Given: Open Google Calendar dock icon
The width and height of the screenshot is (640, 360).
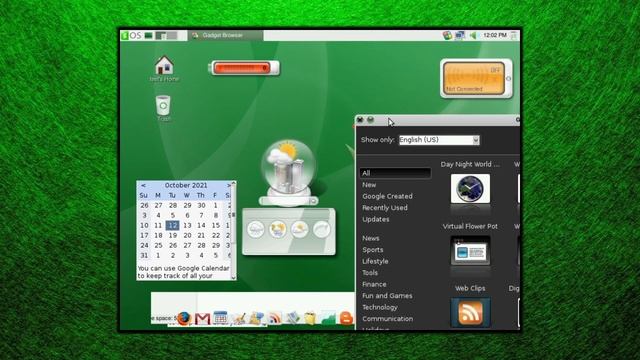Looking at the screenshot, I should [x=220, y=318].
